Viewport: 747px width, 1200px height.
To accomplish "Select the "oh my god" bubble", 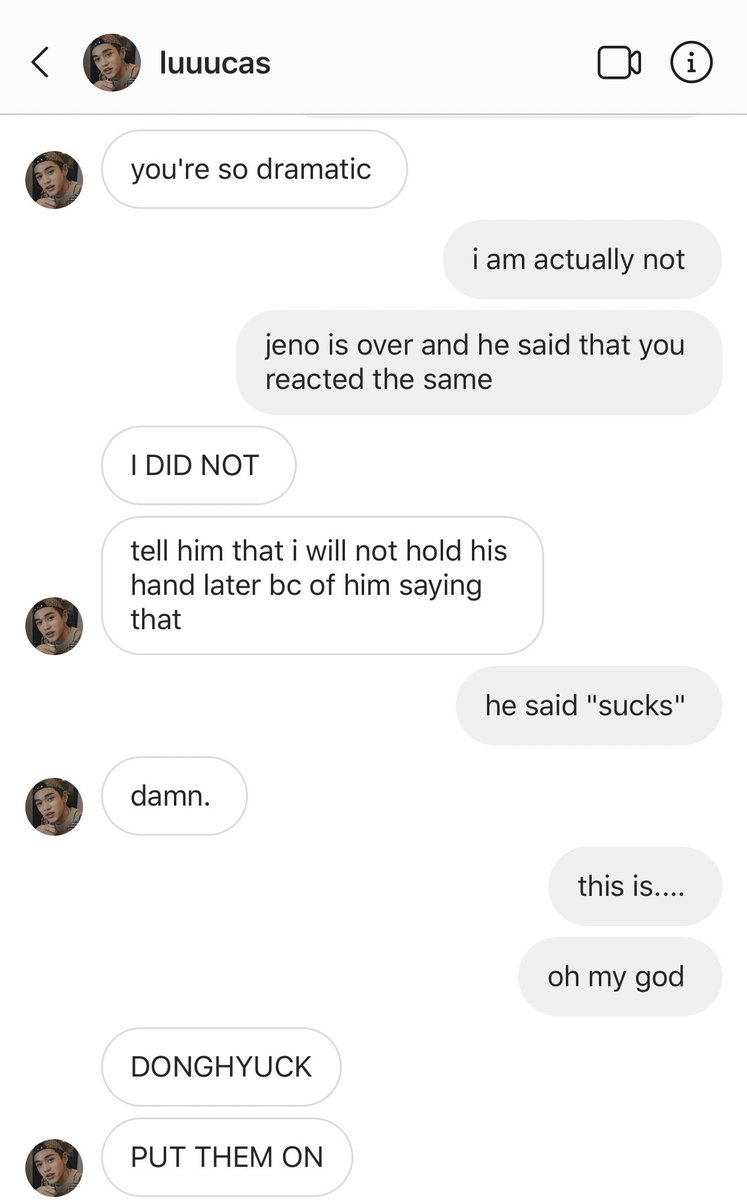I will 619,976.
